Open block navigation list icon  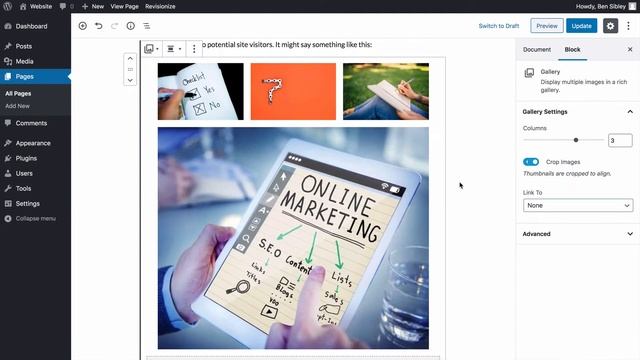(x=147, y=26)
